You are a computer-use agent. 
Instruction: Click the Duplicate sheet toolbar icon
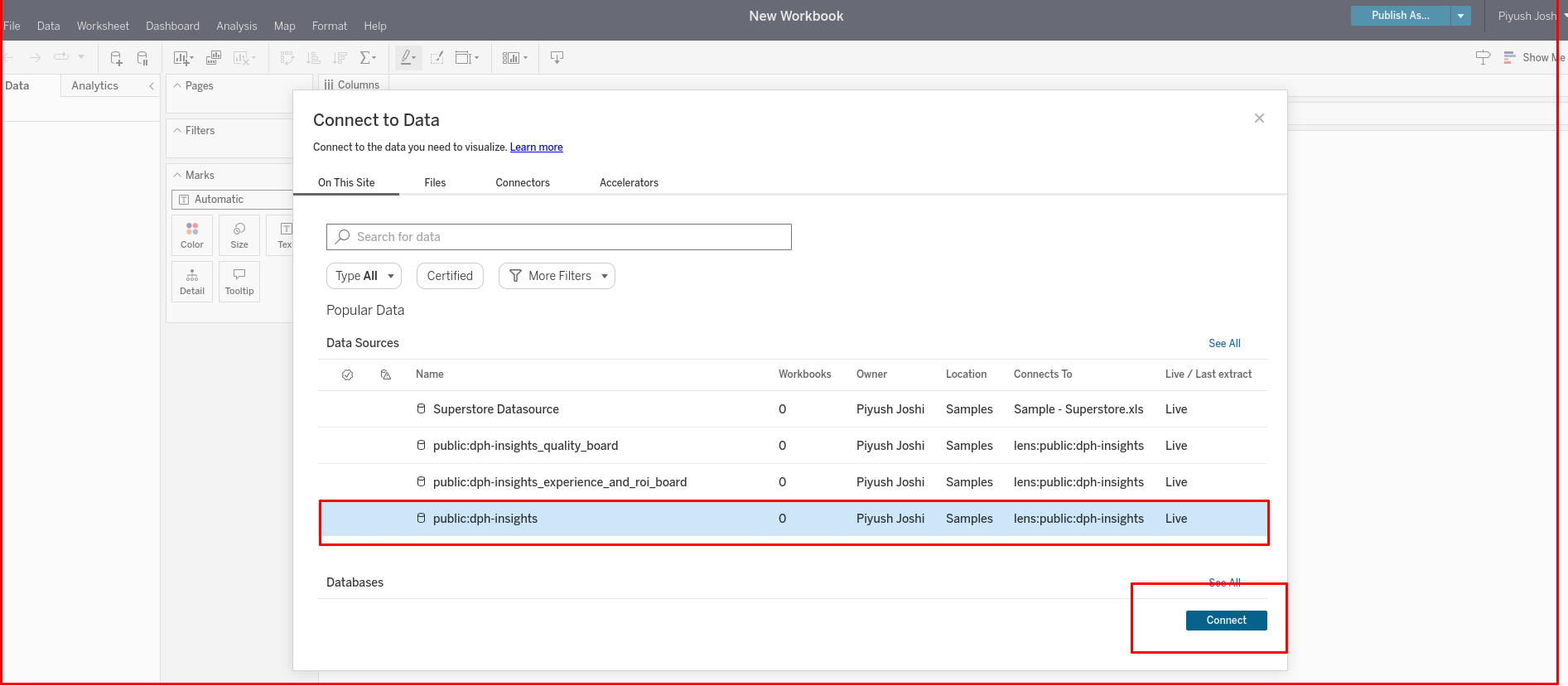point(213,58)
